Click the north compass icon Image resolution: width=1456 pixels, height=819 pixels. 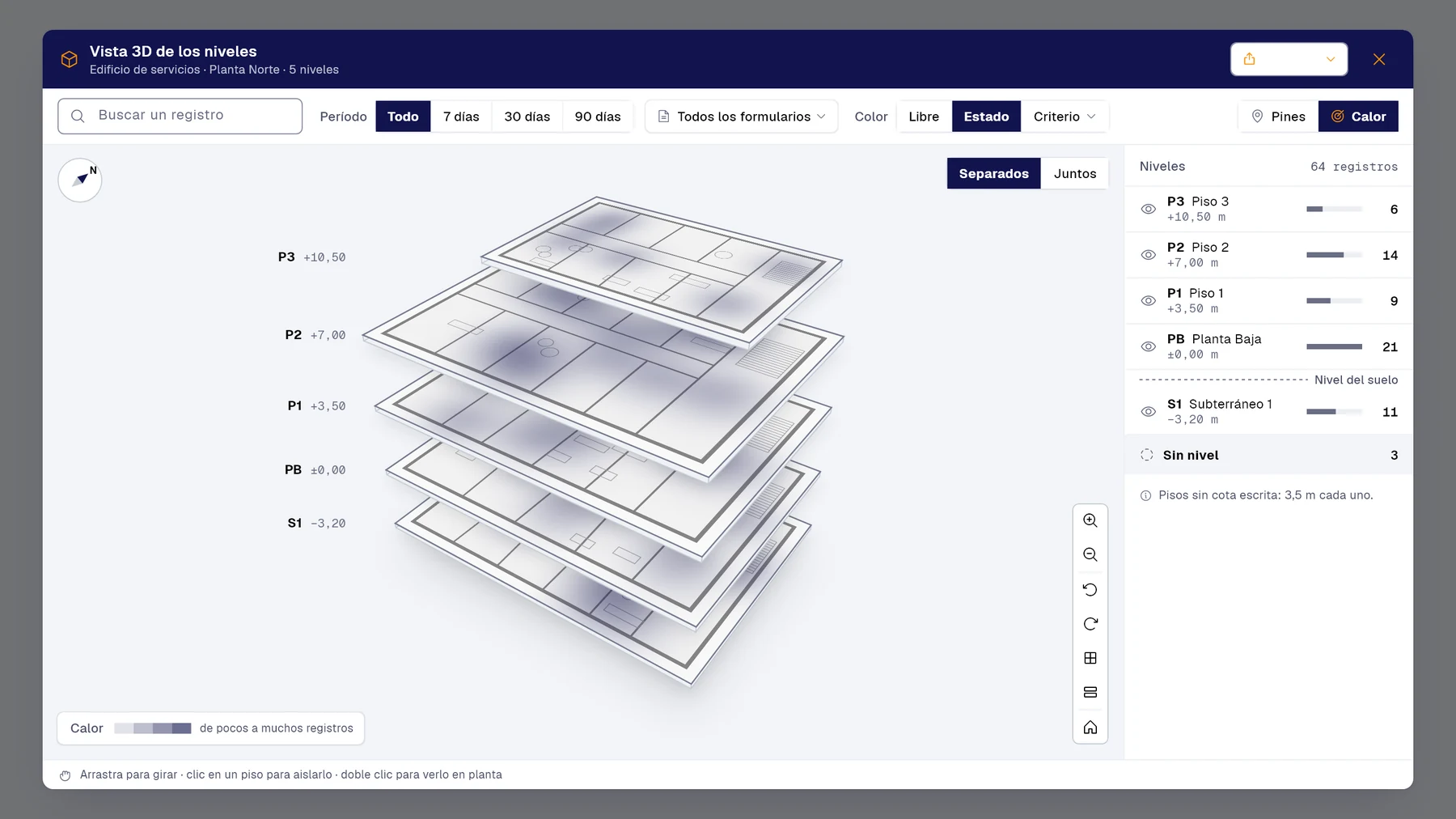click(x=80, y=180)
